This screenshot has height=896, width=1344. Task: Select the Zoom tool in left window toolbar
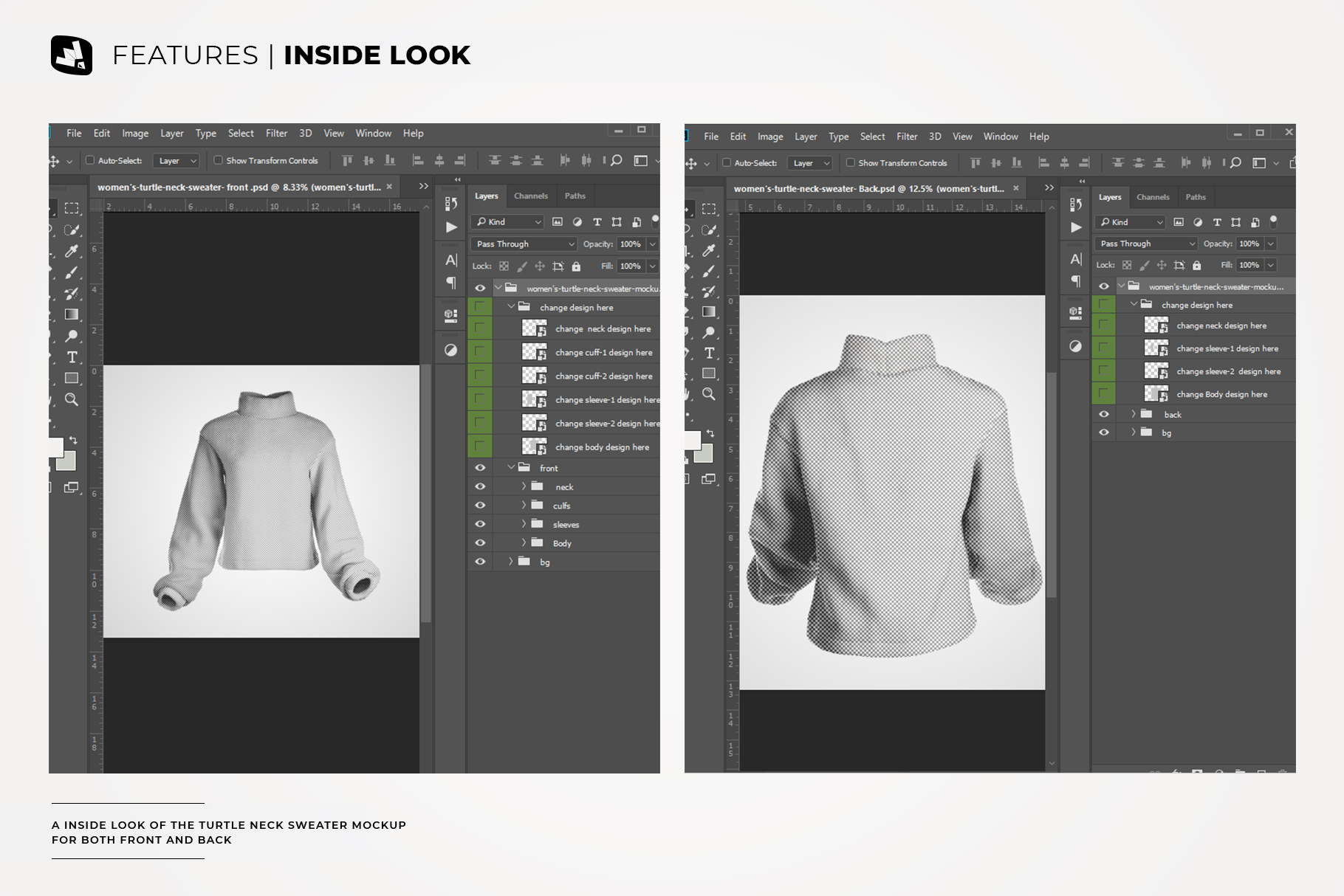[x=72, y=399]
